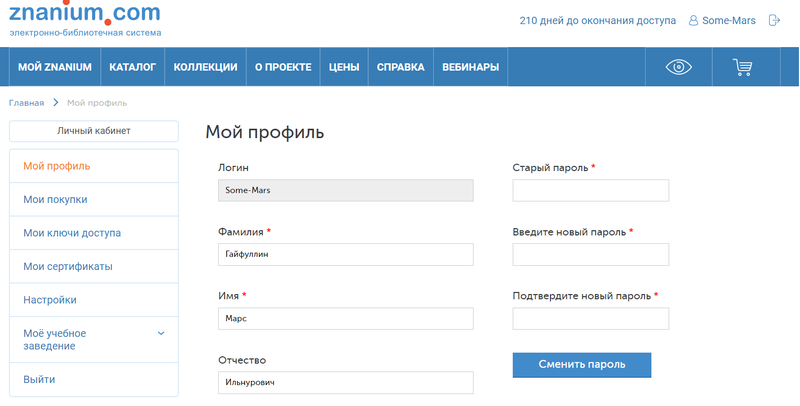The image size is (800, 406).
Task: Click the logout arrow icon in header
Action: coord(774,20)
